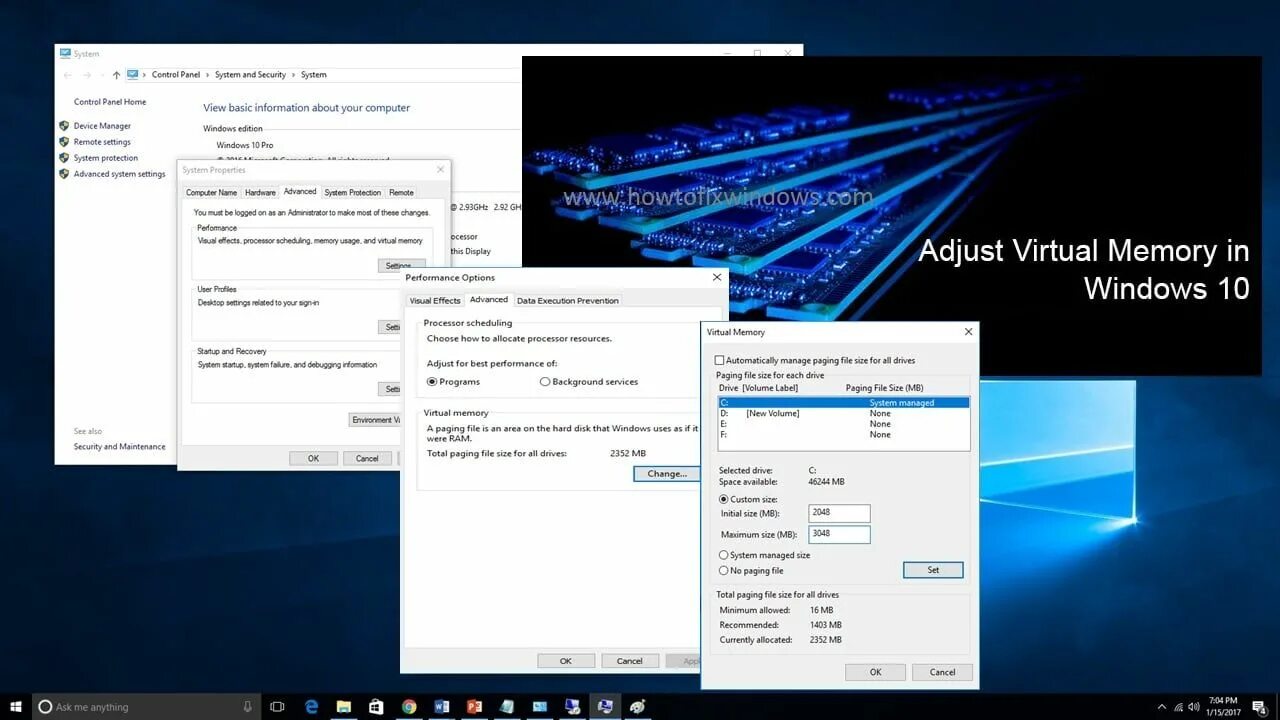The width and height of the screenshot is (1280, 720).
Task: Open Security and Maintenance link
Action: click(120, 447)
